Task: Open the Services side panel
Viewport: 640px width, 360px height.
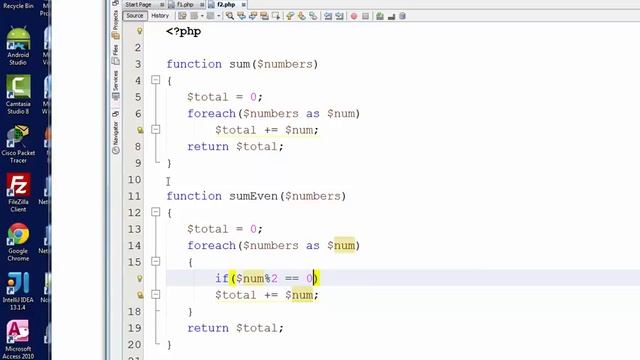Action: (x=116, y=85)
